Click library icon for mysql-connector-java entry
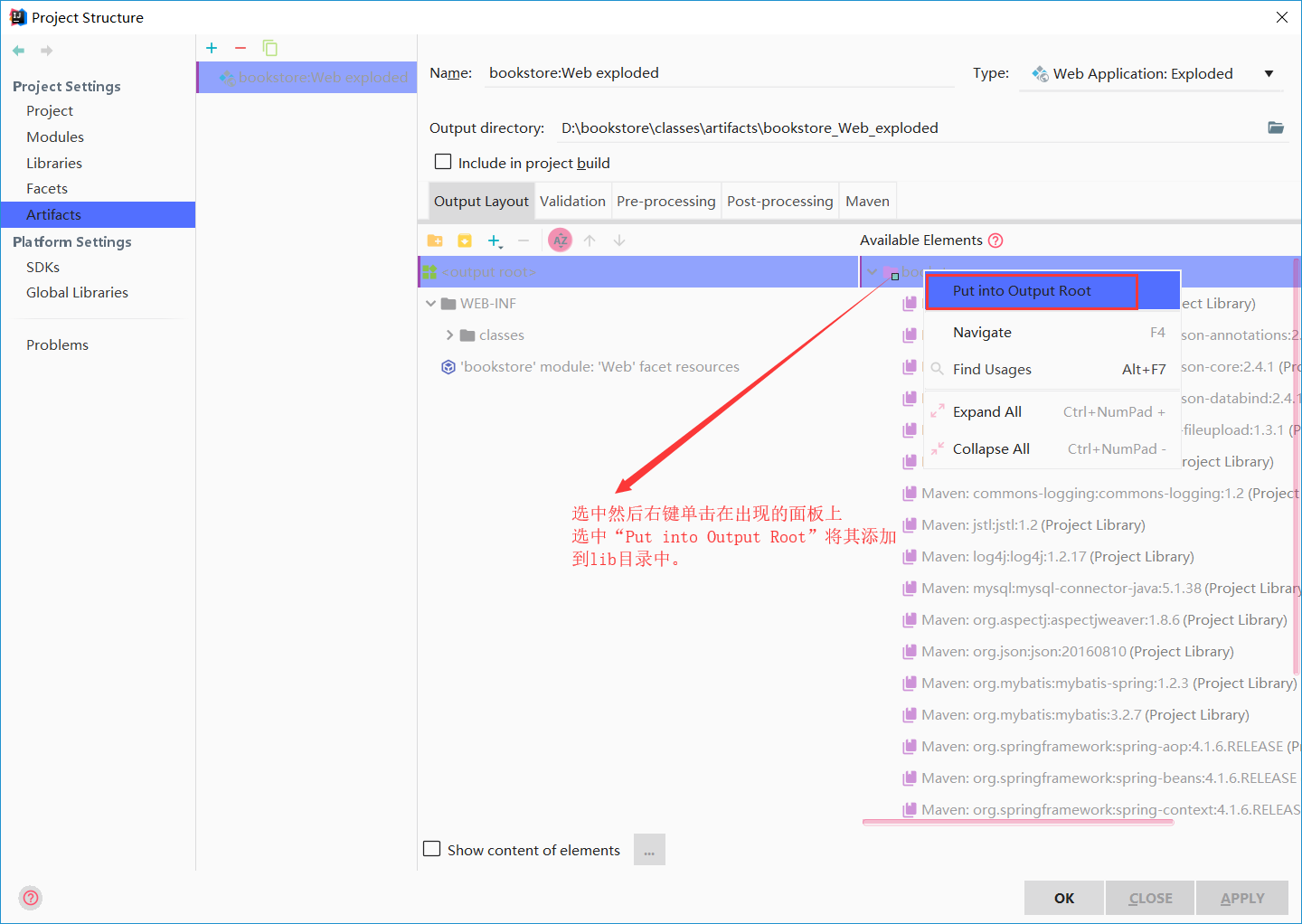 (910, 589)
